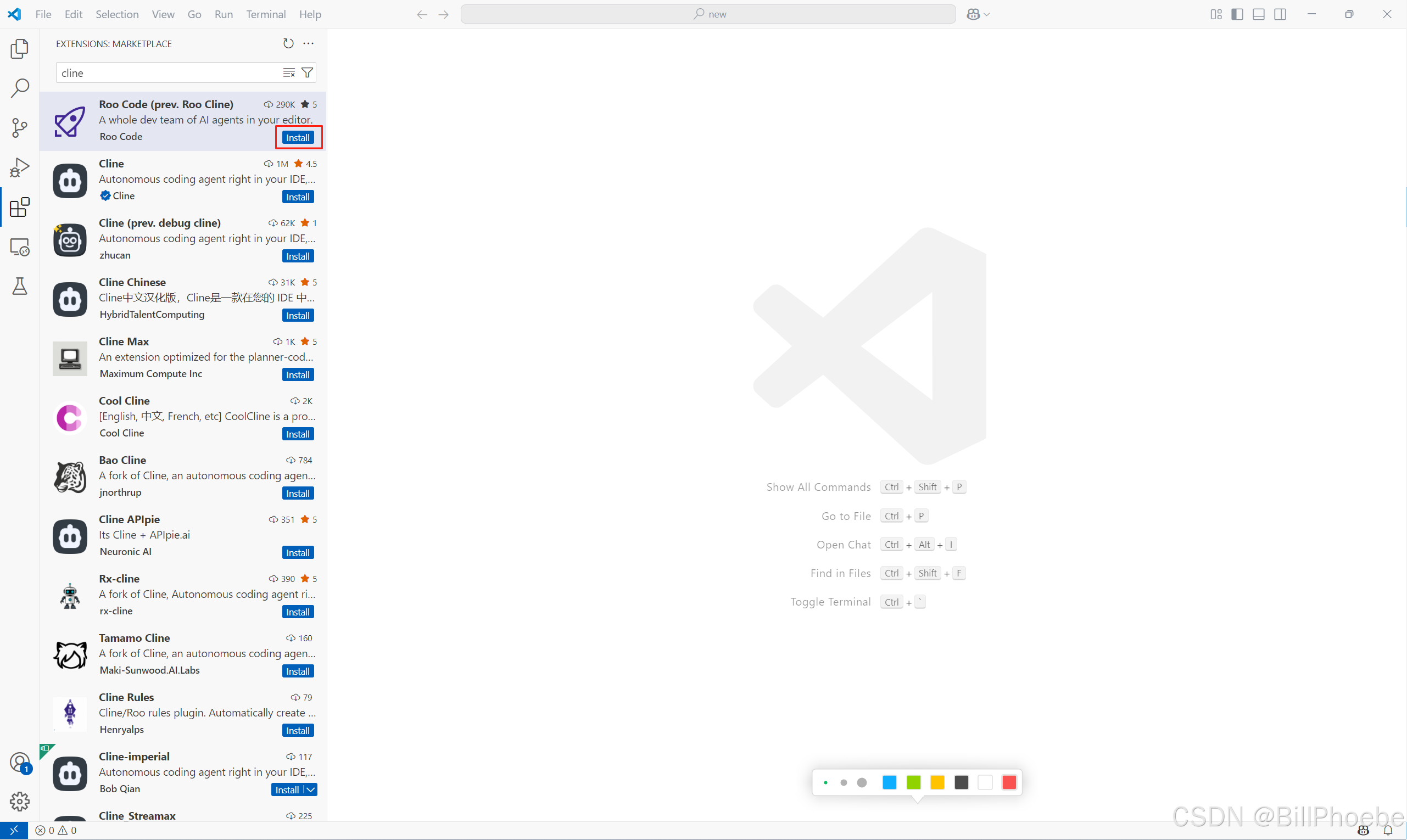
Task: Install the Roo Code extension
Action: 298,138
